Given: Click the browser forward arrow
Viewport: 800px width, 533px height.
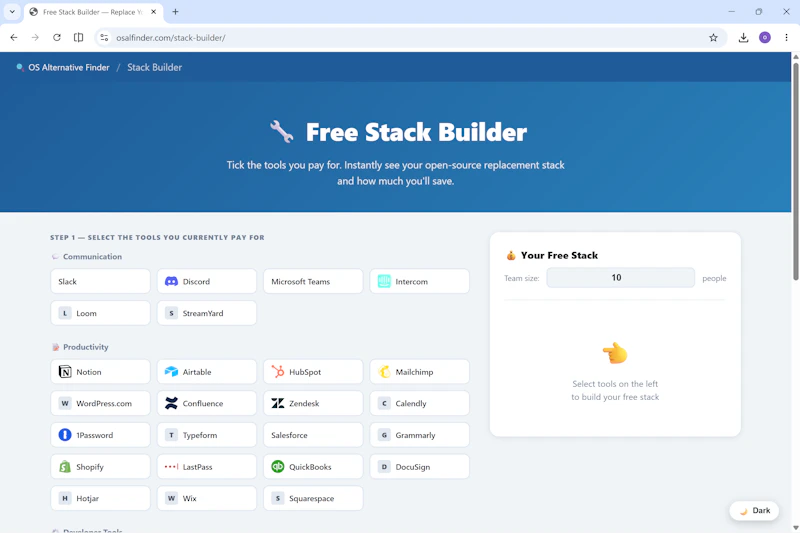Looking at the screenshot, I should (35, 38).
